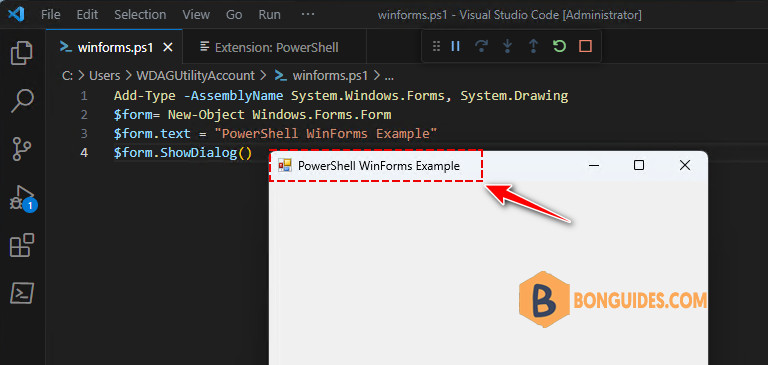Click the C: breadcrumb segment
The width and height of the screenshot is (768, 365).
(x=67, y=76)
